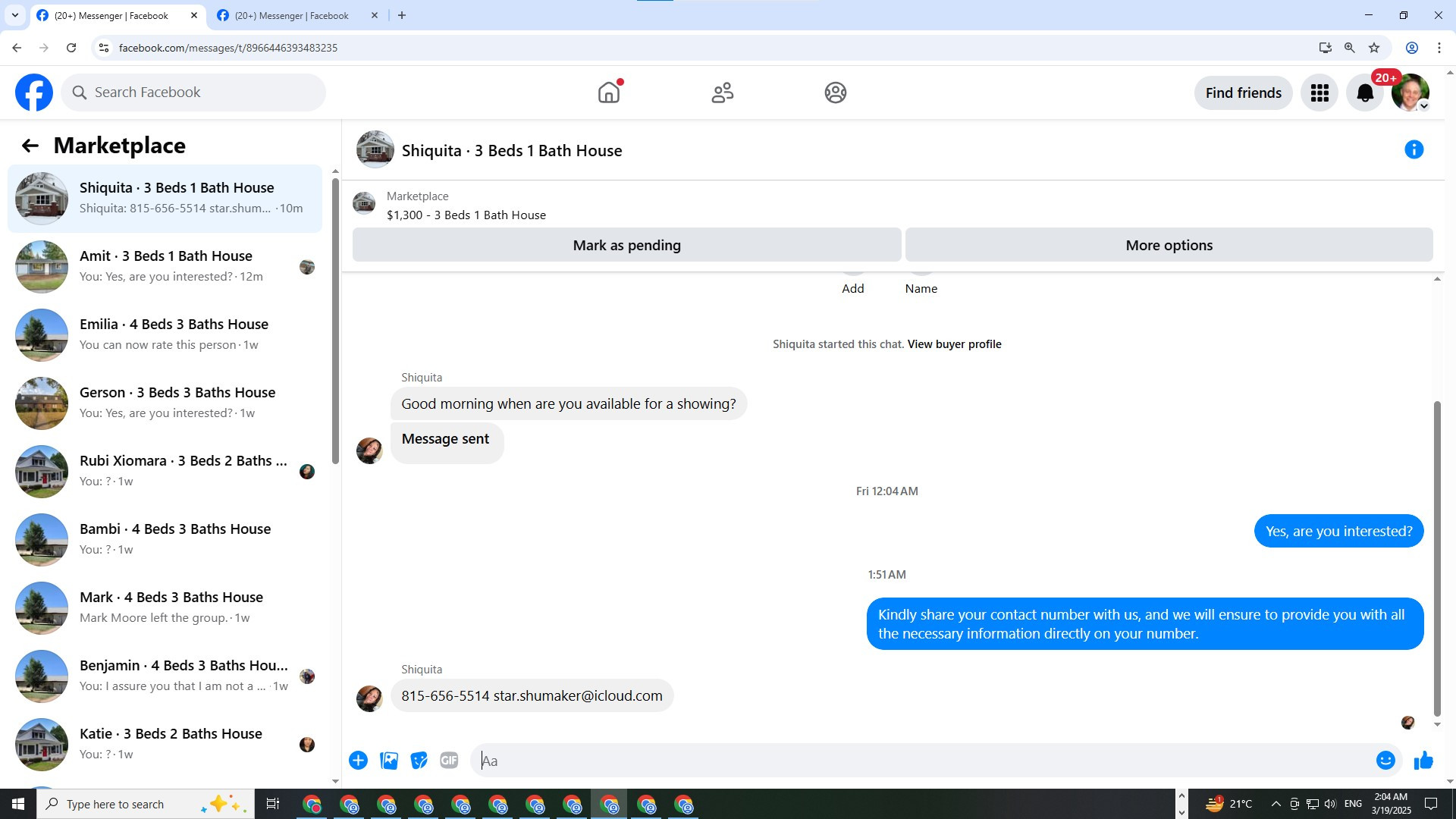Open the Groups icon in top navigation

click(x=836, y=93)
